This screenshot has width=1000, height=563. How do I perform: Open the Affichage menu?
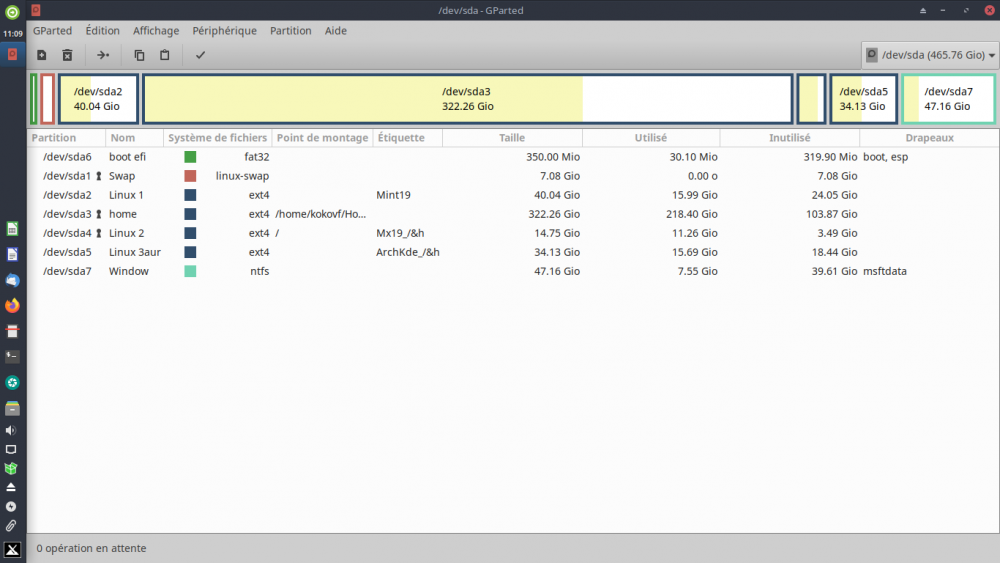pos(156,31)
